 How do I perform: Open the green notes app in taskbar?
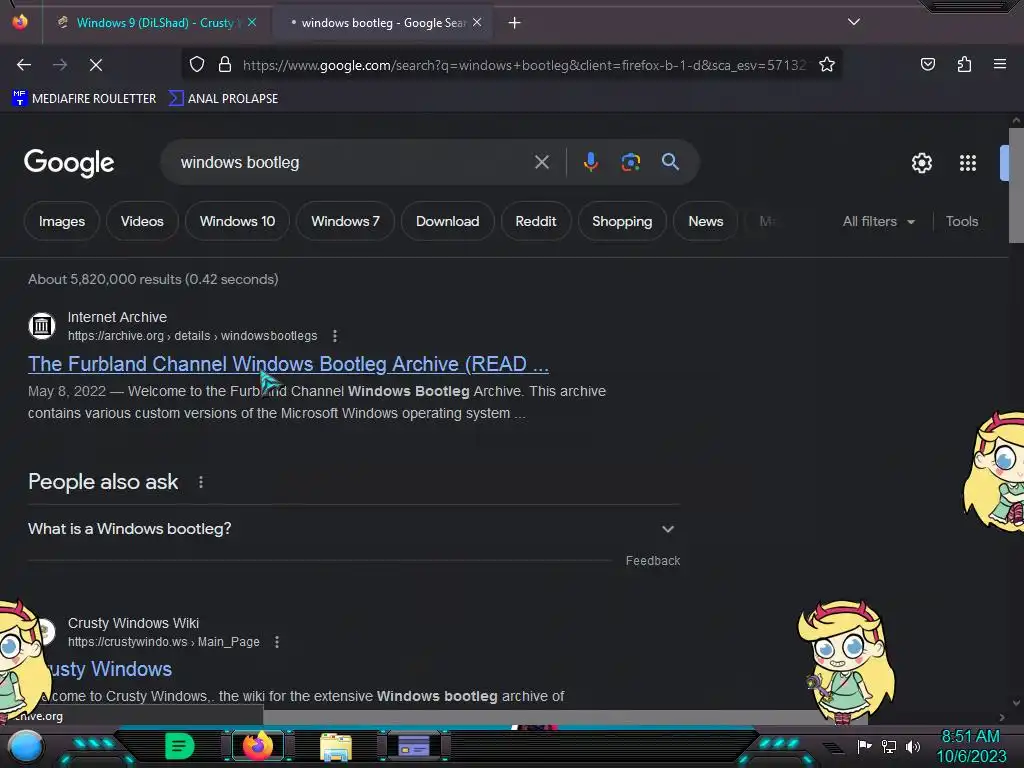(x=180, y=746)
